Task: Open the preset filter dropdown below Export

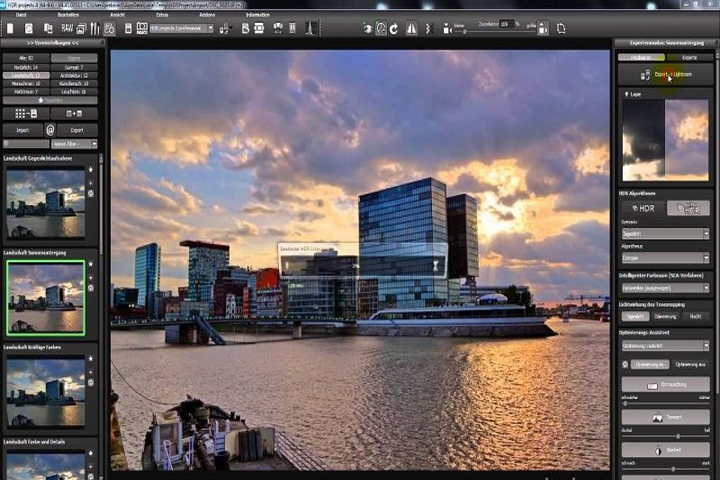Action: click(x=74, y=144)
